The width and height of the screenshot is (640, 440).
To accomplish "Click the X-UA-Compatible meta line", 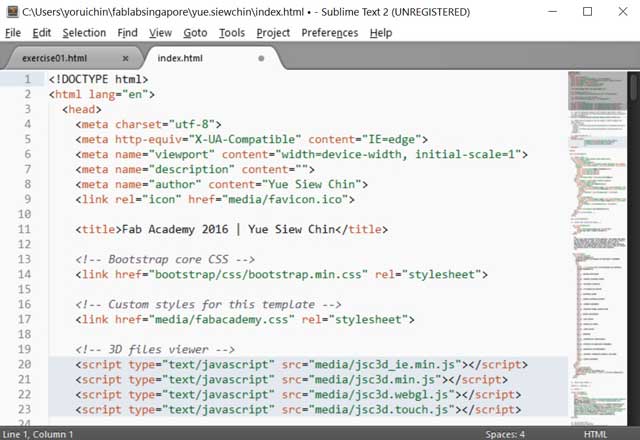I will coord(251,139).
